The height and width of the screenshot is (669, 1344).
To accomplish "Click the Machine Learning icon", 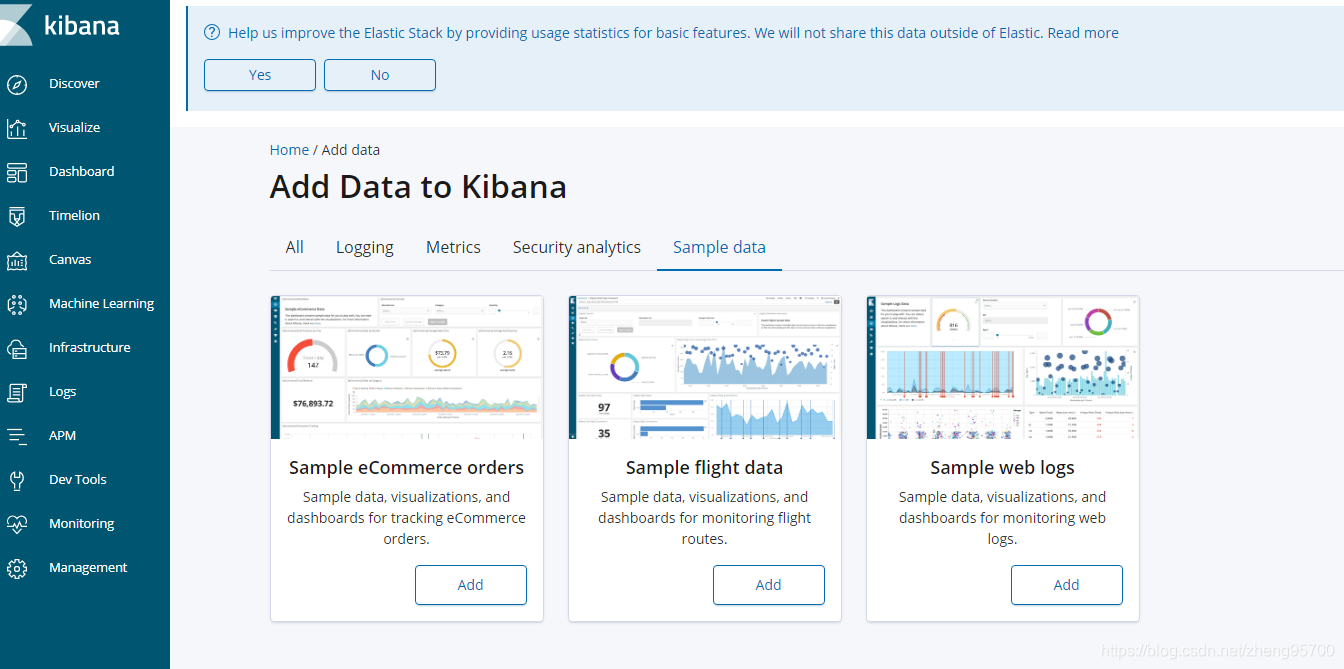I will (x=17, y=304).
